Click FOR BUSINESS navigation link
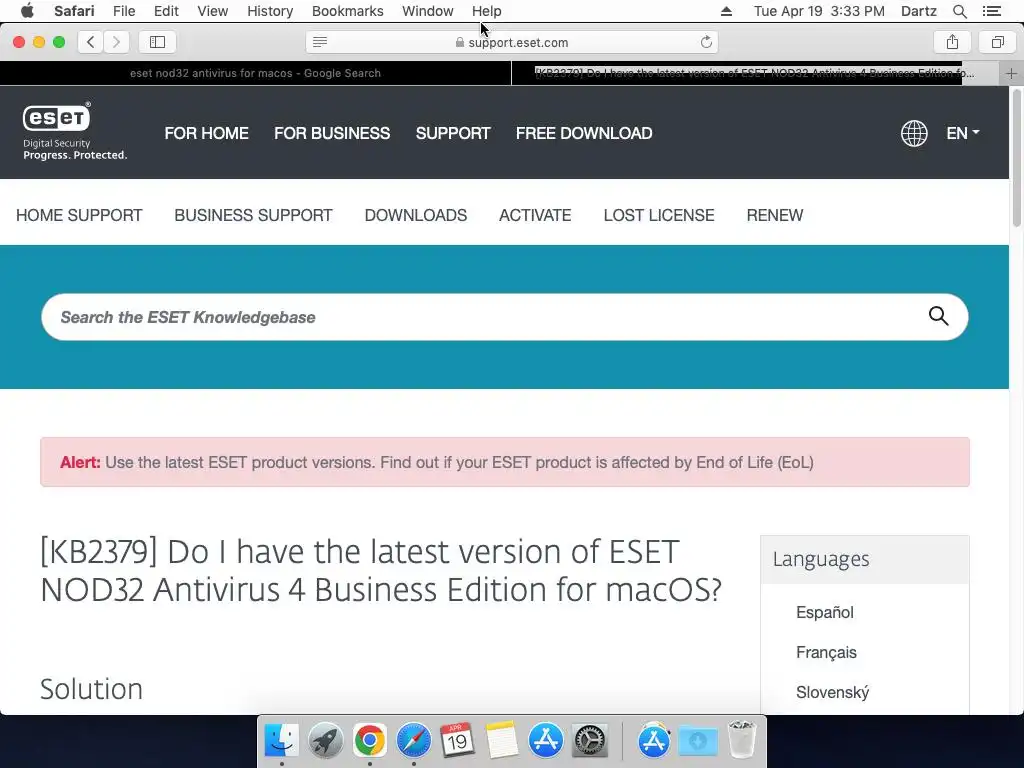The image size is (1024, 768). click(332, 133)
